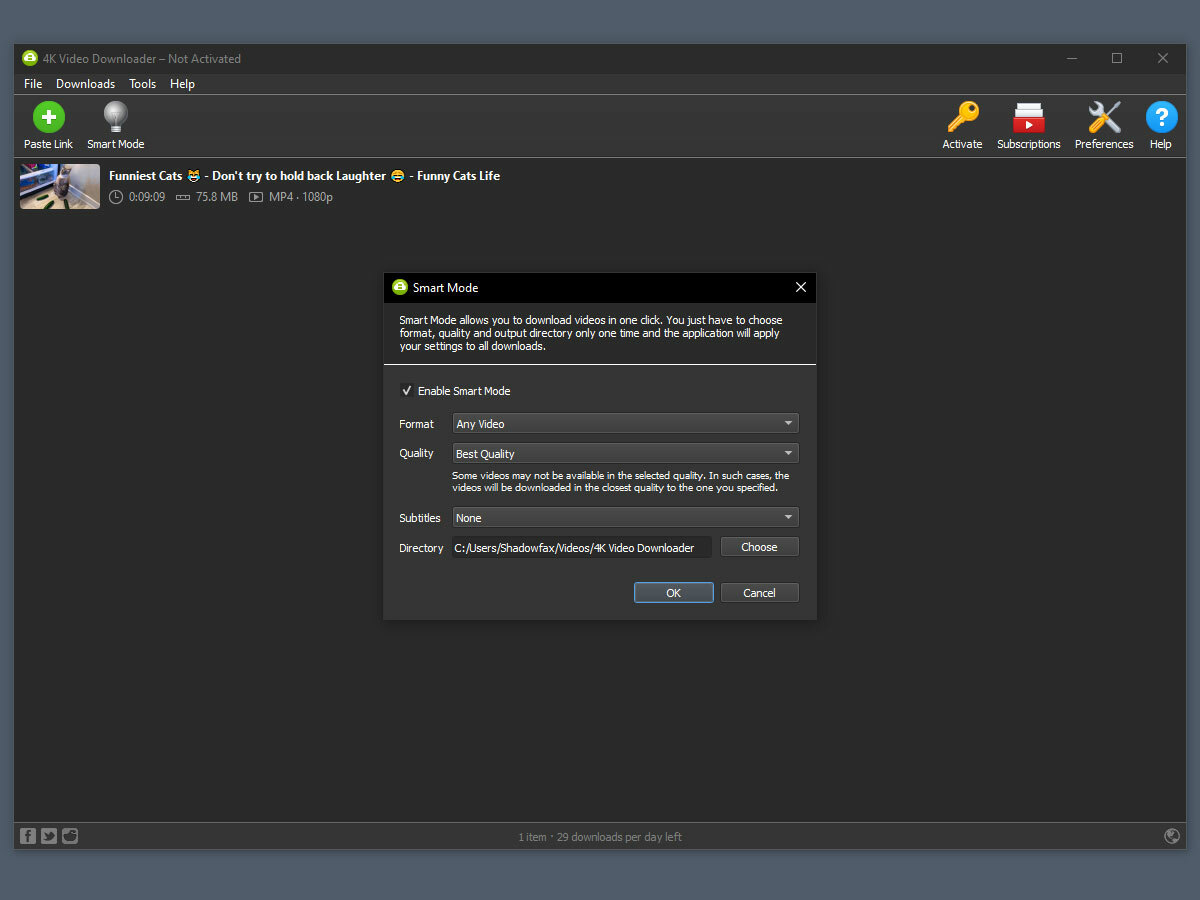Click the '29 downloads per day left' status text

pyautogui.click(x=619, y=837)
